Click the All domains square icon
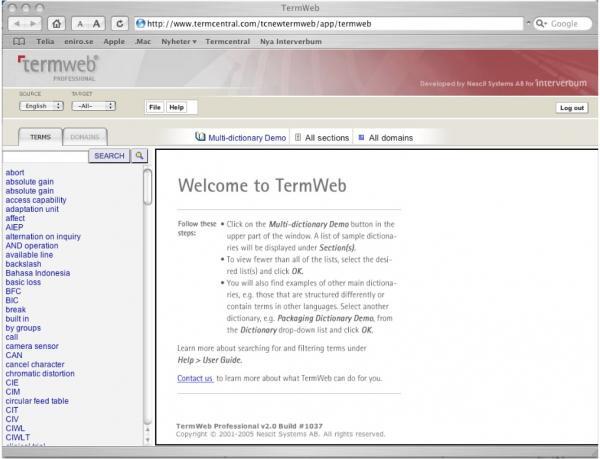This screenshot has width=600, height=459. point(361,137)
